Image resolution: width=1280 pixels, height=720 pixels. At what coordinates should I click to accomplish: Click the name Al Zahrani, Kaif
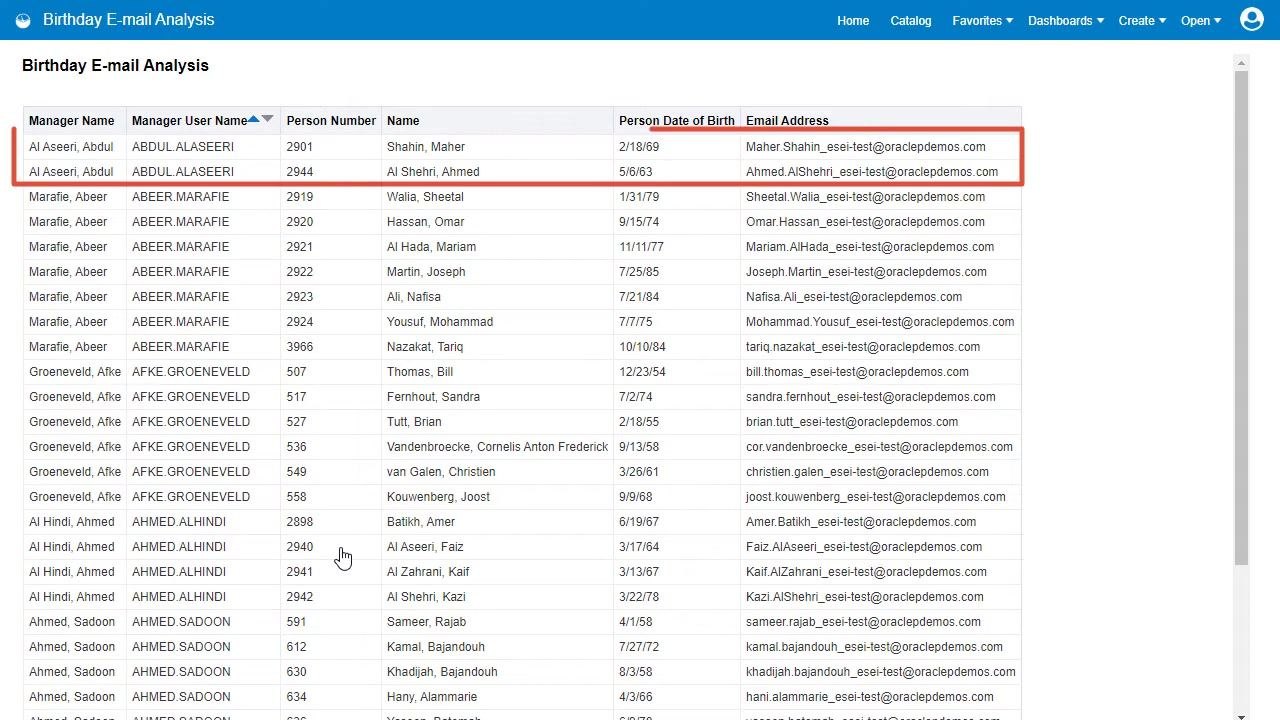[428, 572]
